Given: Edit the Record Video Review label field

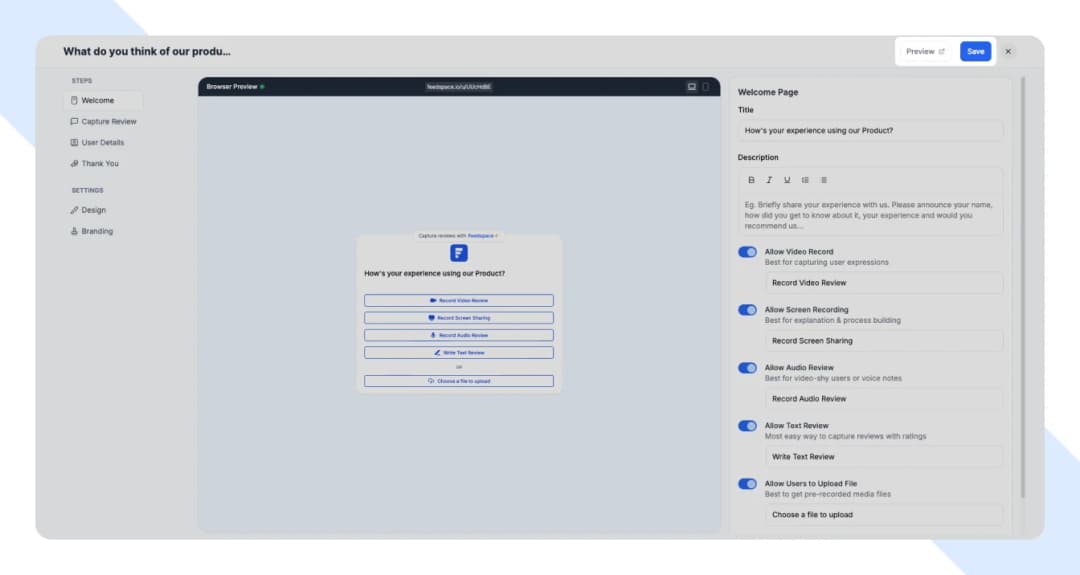Looking at the screenshot, I should point(884,283).
